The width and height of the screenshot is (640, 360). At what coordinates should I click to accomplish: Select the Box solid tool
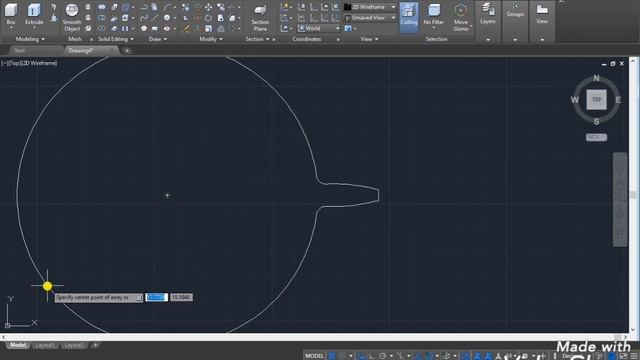click(11, 14)
